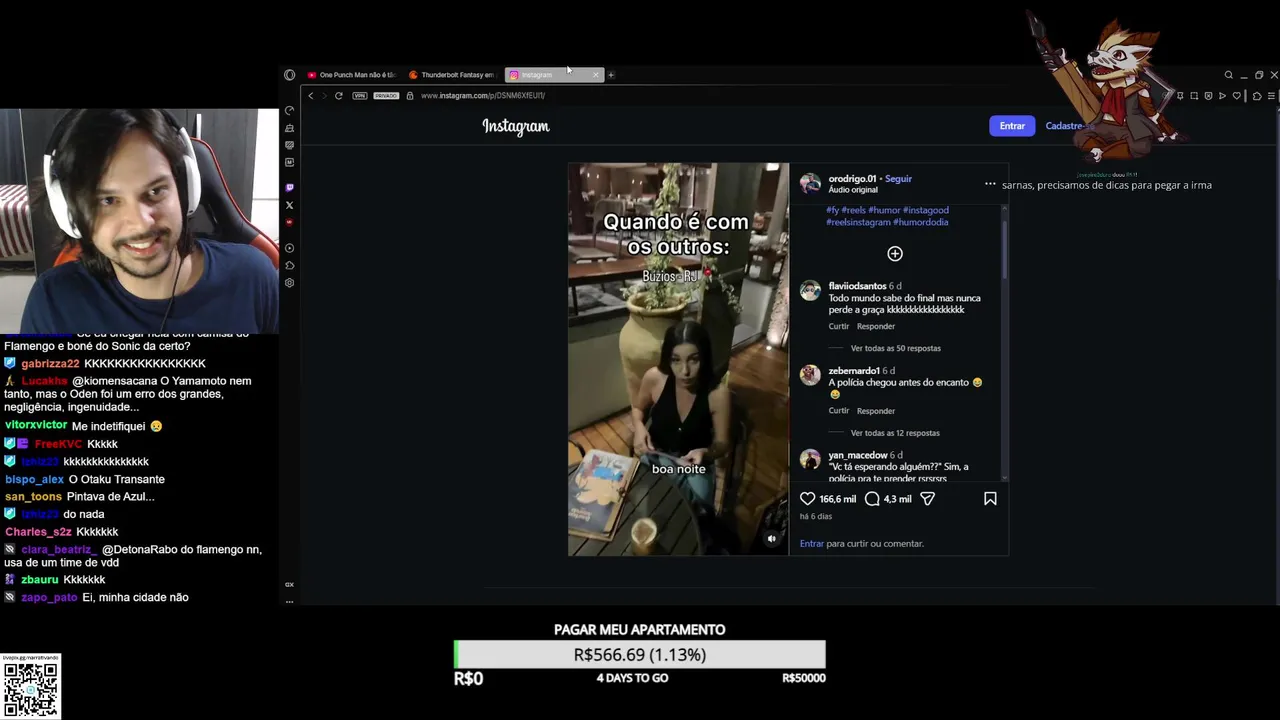Click bispo_alex chat username
This screenshot has height=720, width=1280.
(x=34, y=480)
